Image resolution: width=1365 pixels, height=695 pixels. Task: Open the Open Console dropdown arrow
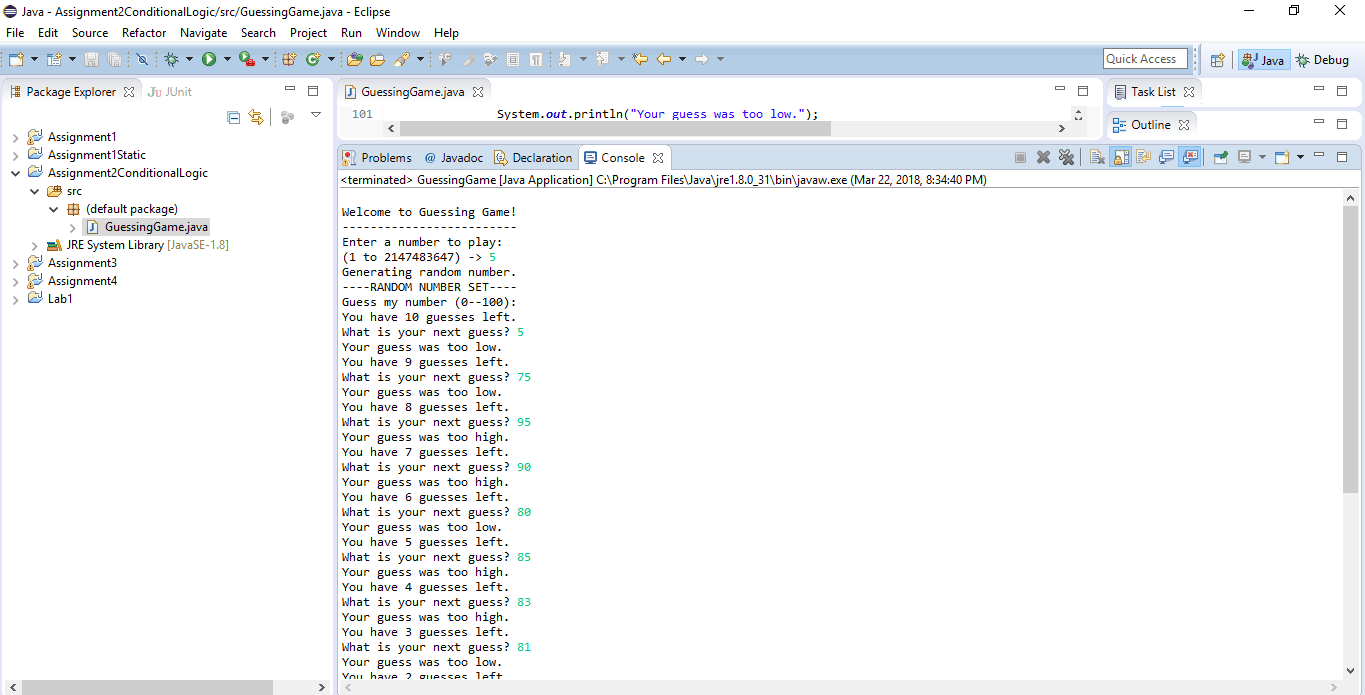click(1300, 157)
